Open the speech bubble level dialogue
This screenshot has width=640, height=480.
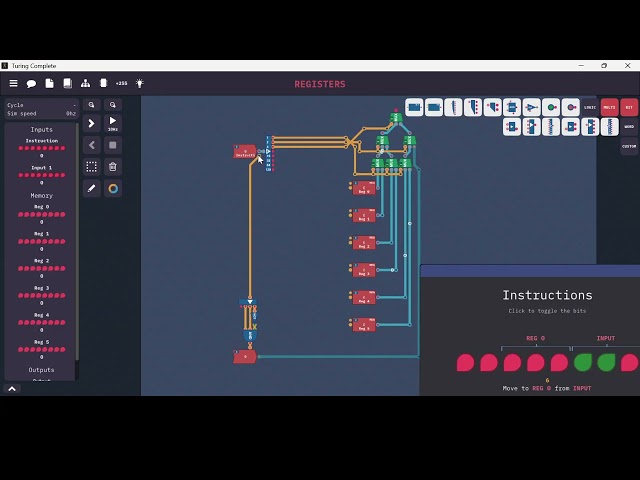(31, 84)
